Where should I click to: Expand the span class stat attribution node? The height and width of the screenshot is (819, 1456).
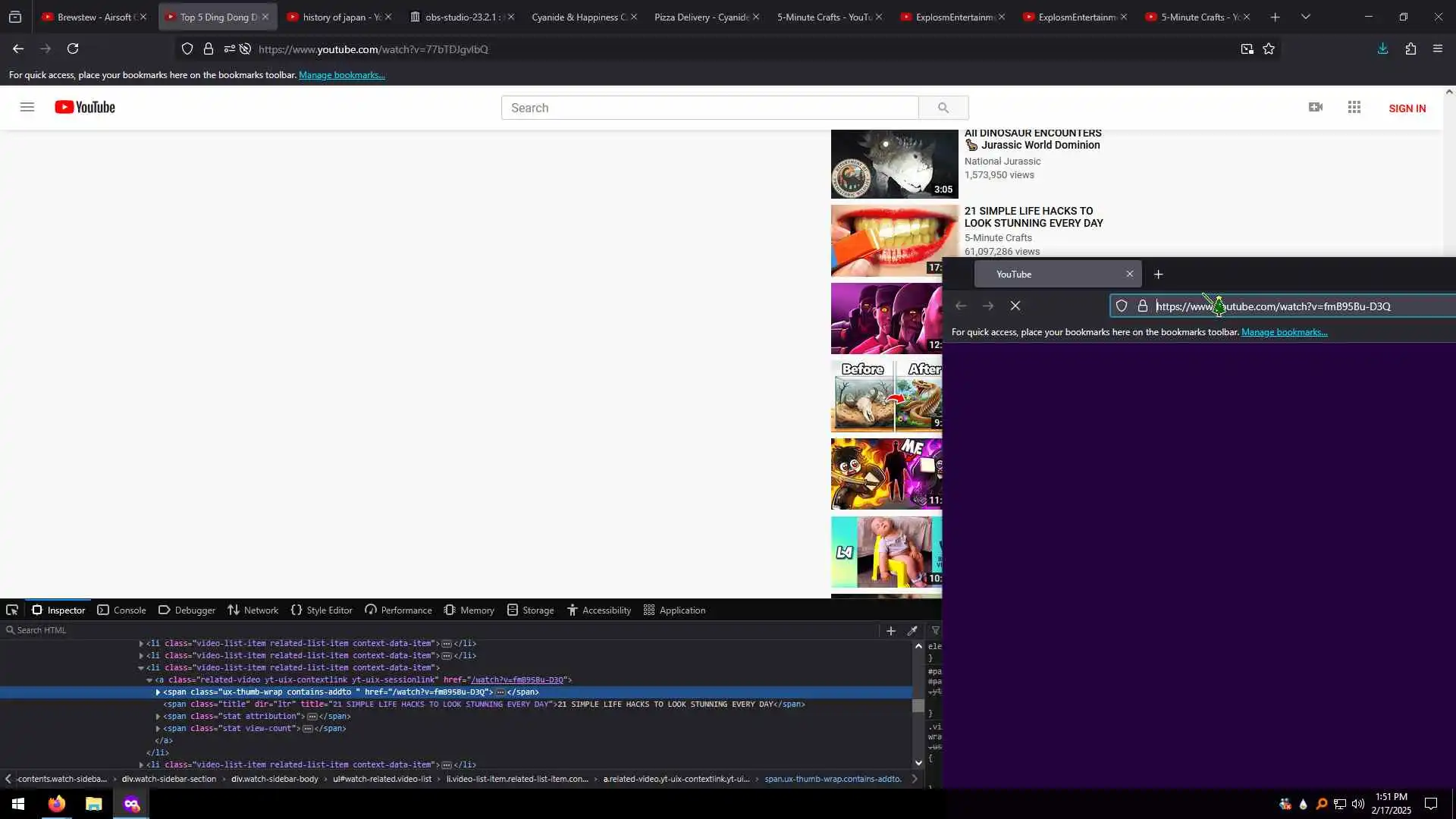158,717
